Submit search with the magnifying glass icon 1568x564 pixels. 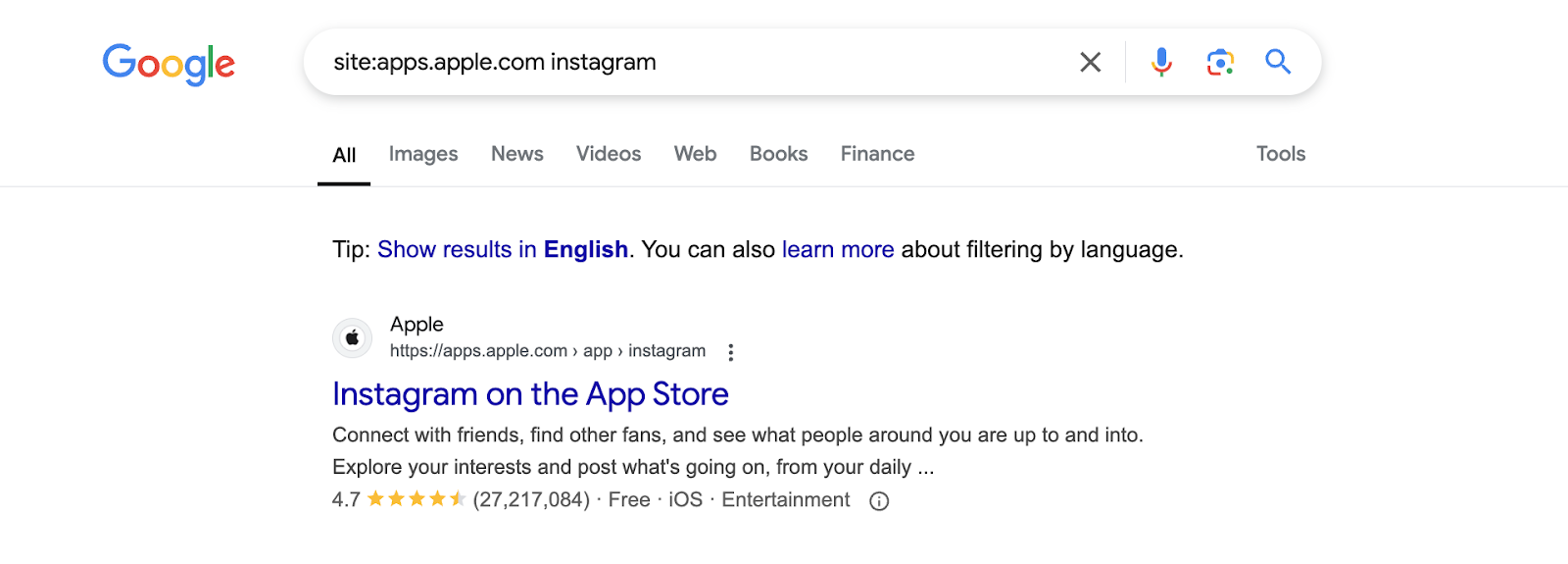point(1278,62)
